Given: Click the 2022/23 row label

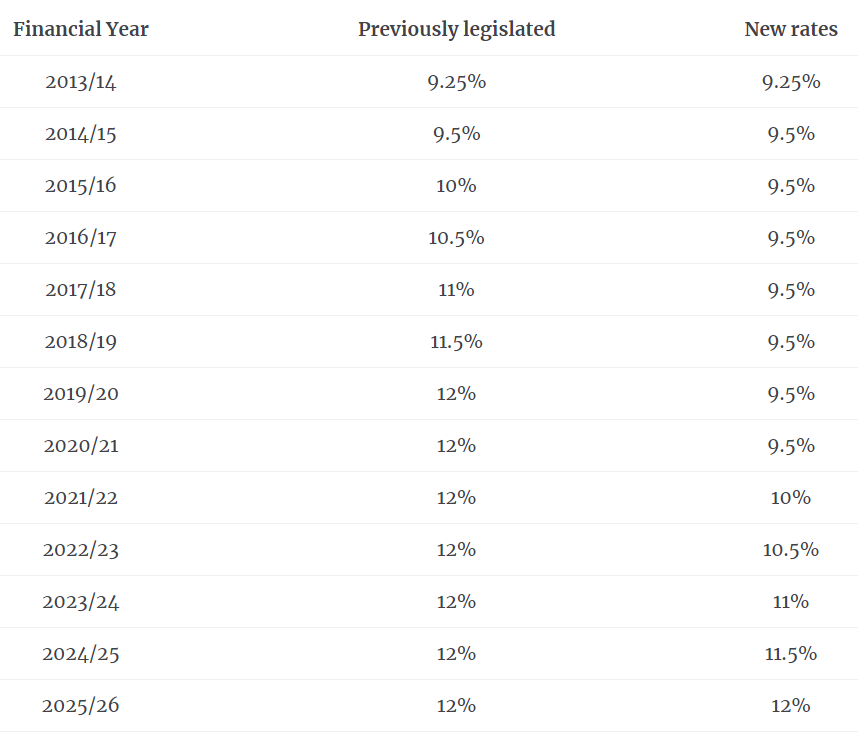Looking at the screenshot, I should (x=81, y=550).
